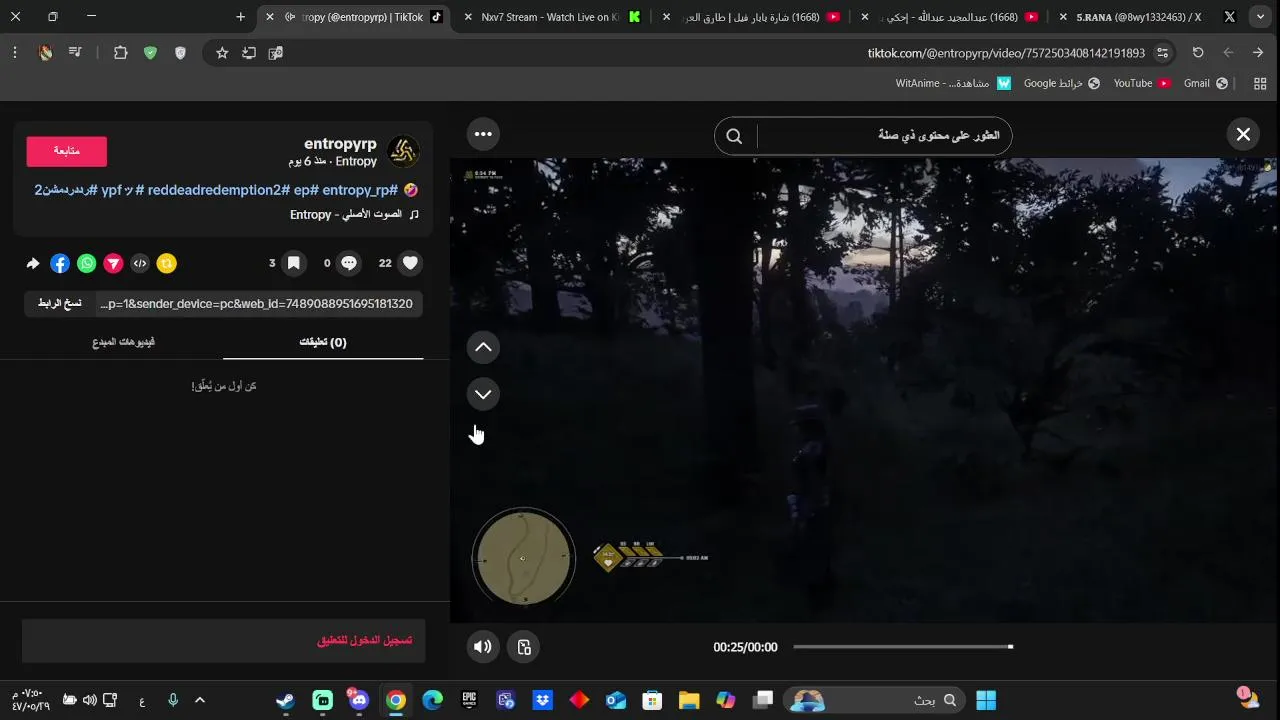Open entropyrp profile avatar
Image resolution: width=1280 pixels, height=720 pixels.
tap(403, 152)
